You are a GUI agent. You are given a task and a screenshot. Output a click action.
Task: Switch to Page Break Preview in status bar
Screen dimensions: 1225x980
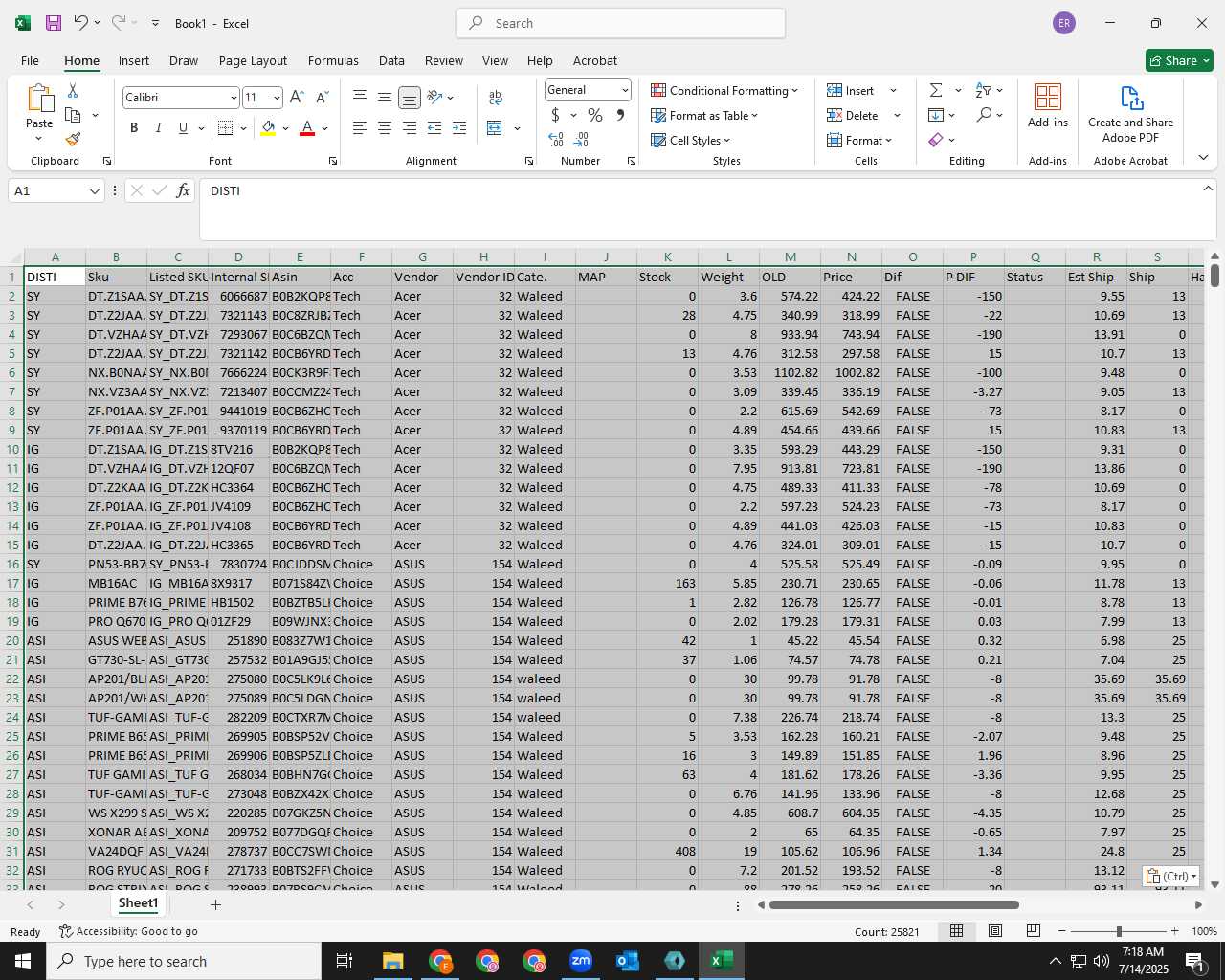(x=1034, y=931)
